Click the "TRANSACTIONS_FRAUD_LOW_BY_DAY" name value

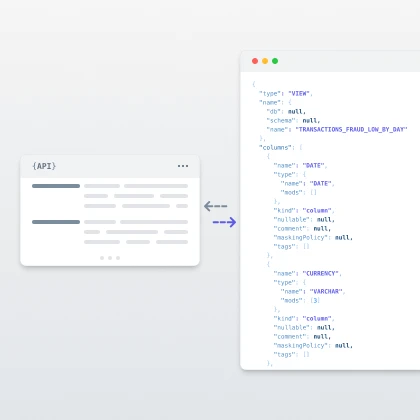coord(351,129)
